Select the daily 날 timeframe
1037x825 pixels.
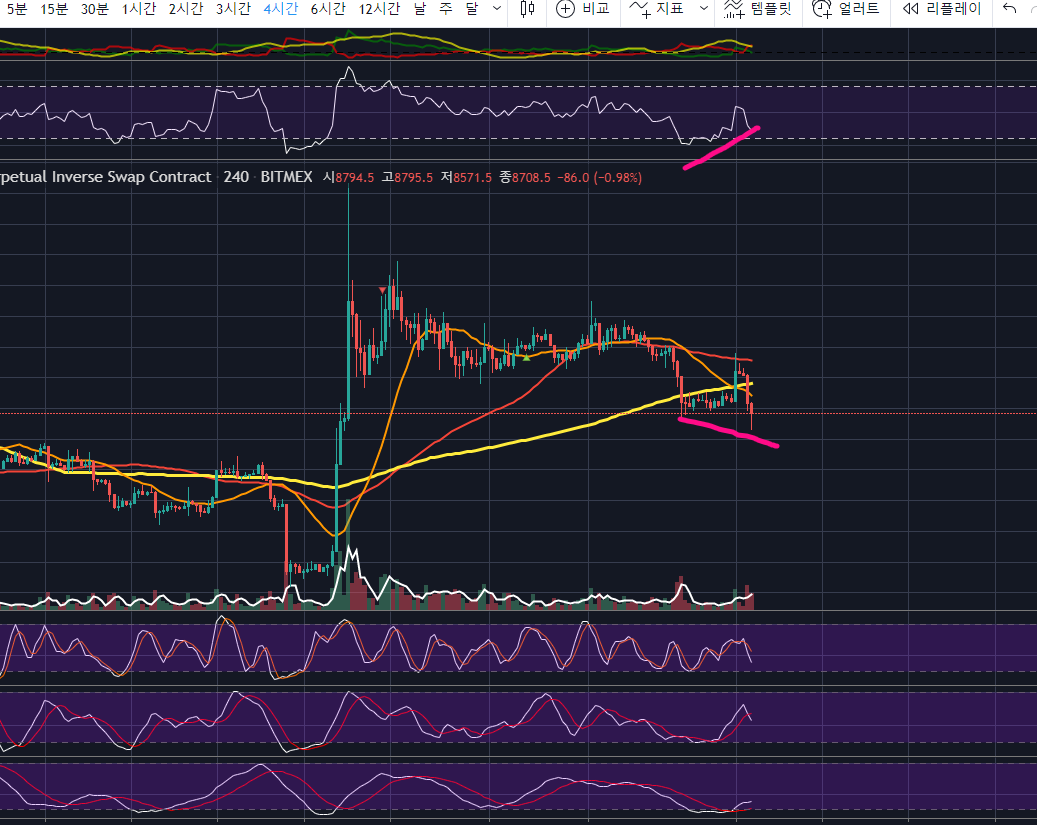[420, 9]
